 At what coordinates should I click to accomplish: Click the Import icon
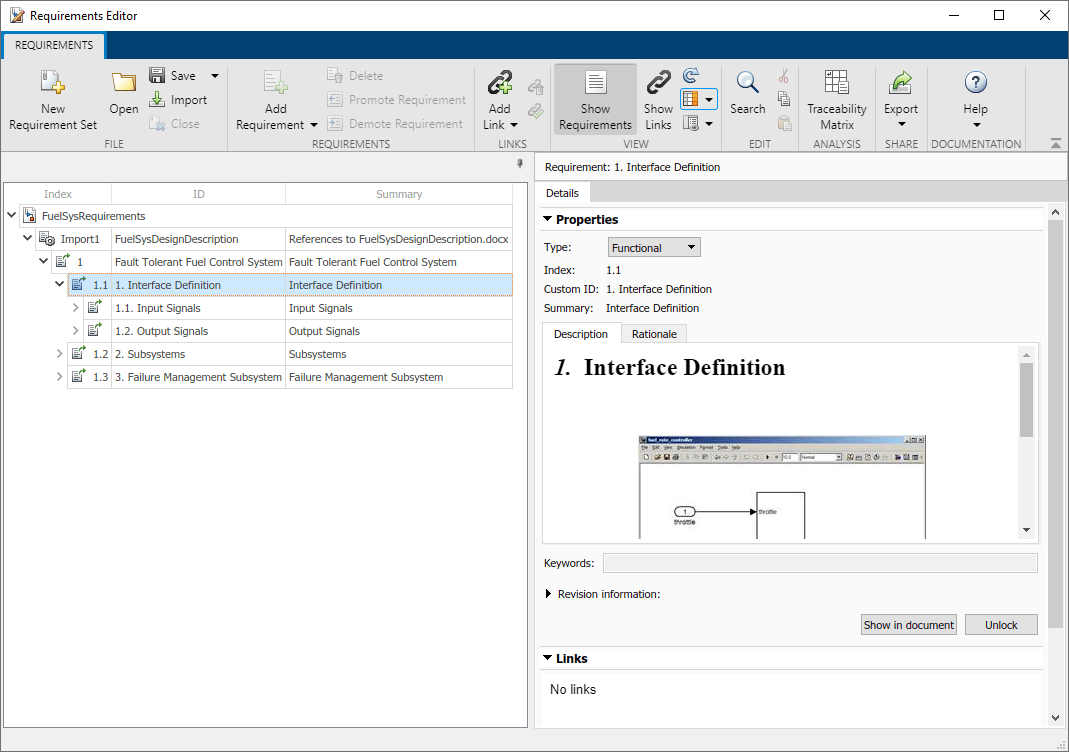(x=157, y=100)
